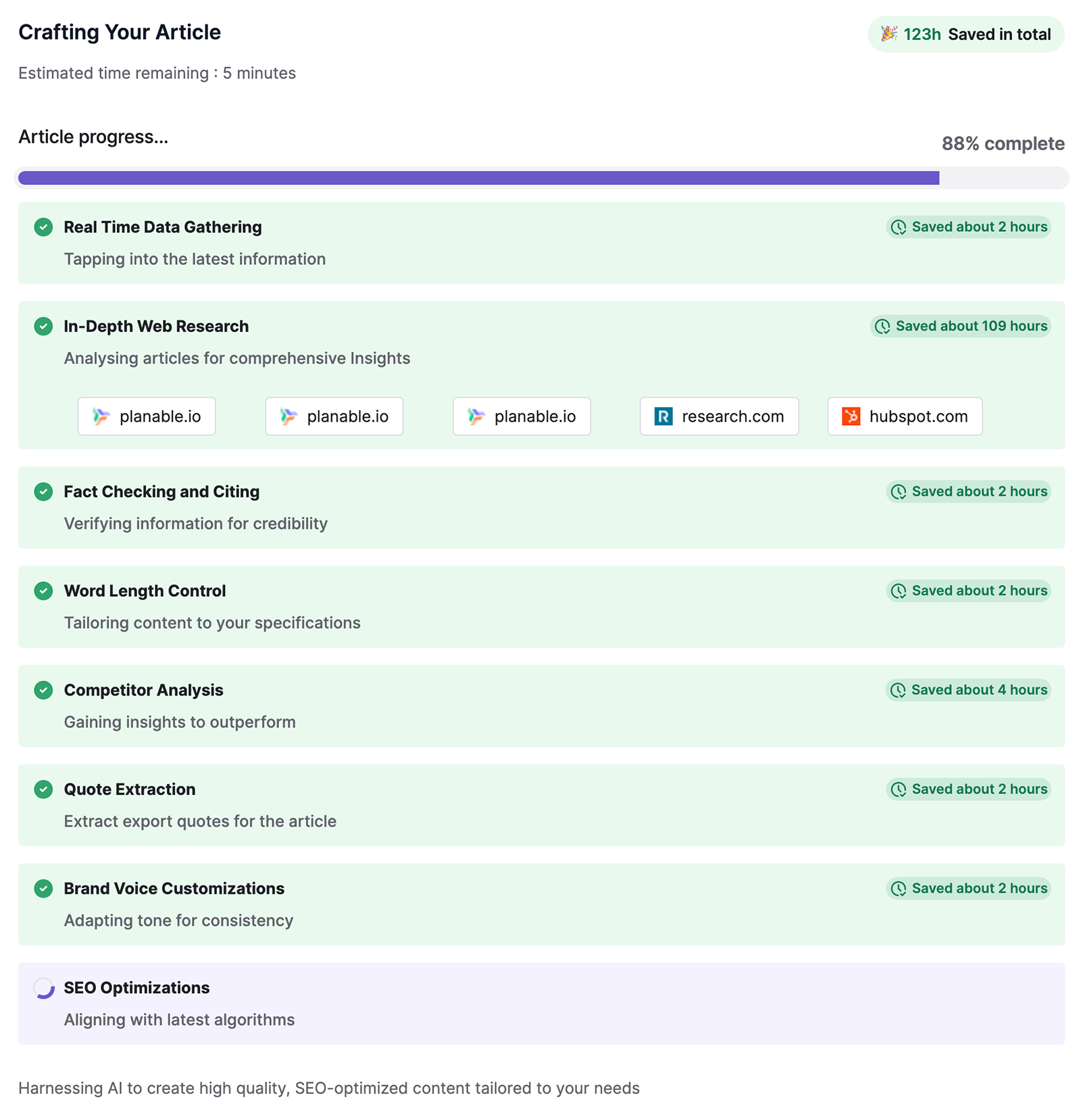Open the hubspot.com source link
The width and height of the screenshot is (1081, 1120).
(904, 416)
